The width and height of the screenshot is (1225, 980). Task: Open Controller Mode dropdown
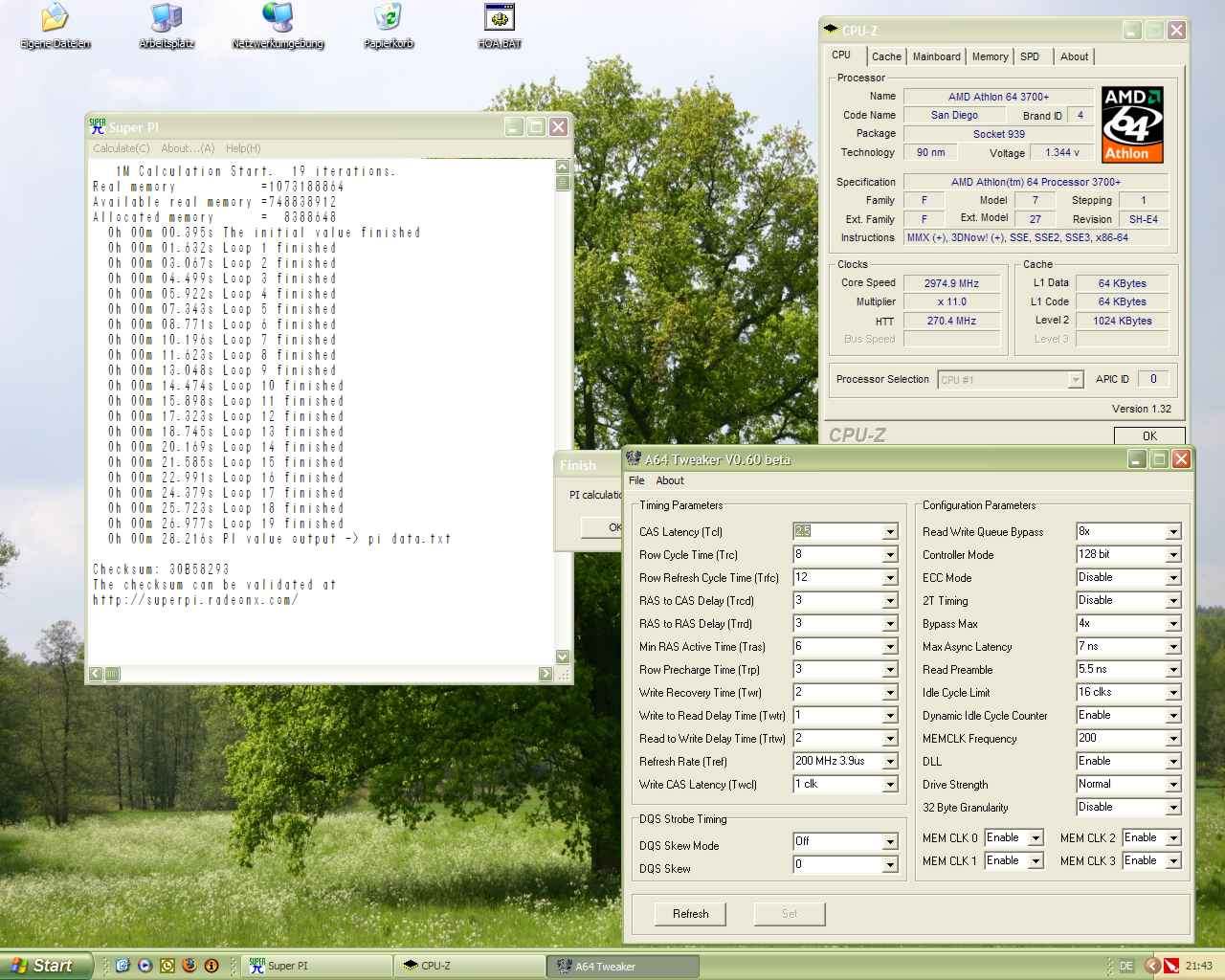pos(1173,555)
